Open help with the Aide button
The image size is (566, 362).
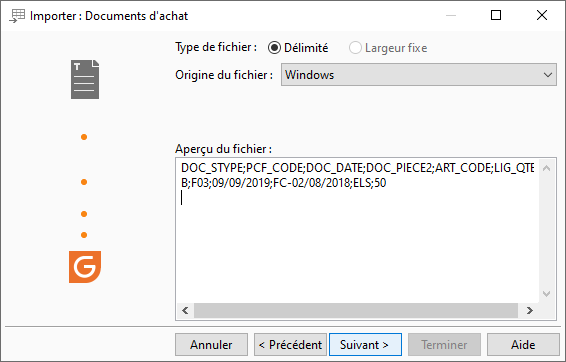pyautogui.click(x=523, y=345)
